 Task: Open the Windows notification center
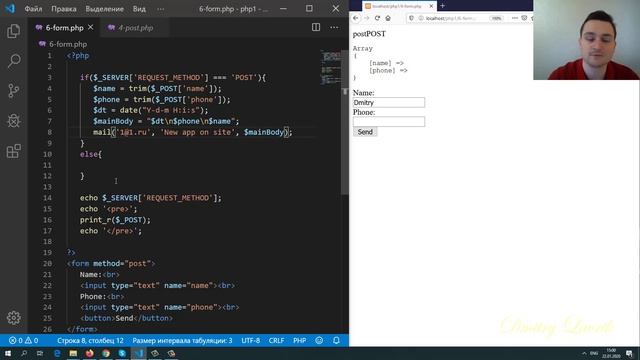point(629,353)
